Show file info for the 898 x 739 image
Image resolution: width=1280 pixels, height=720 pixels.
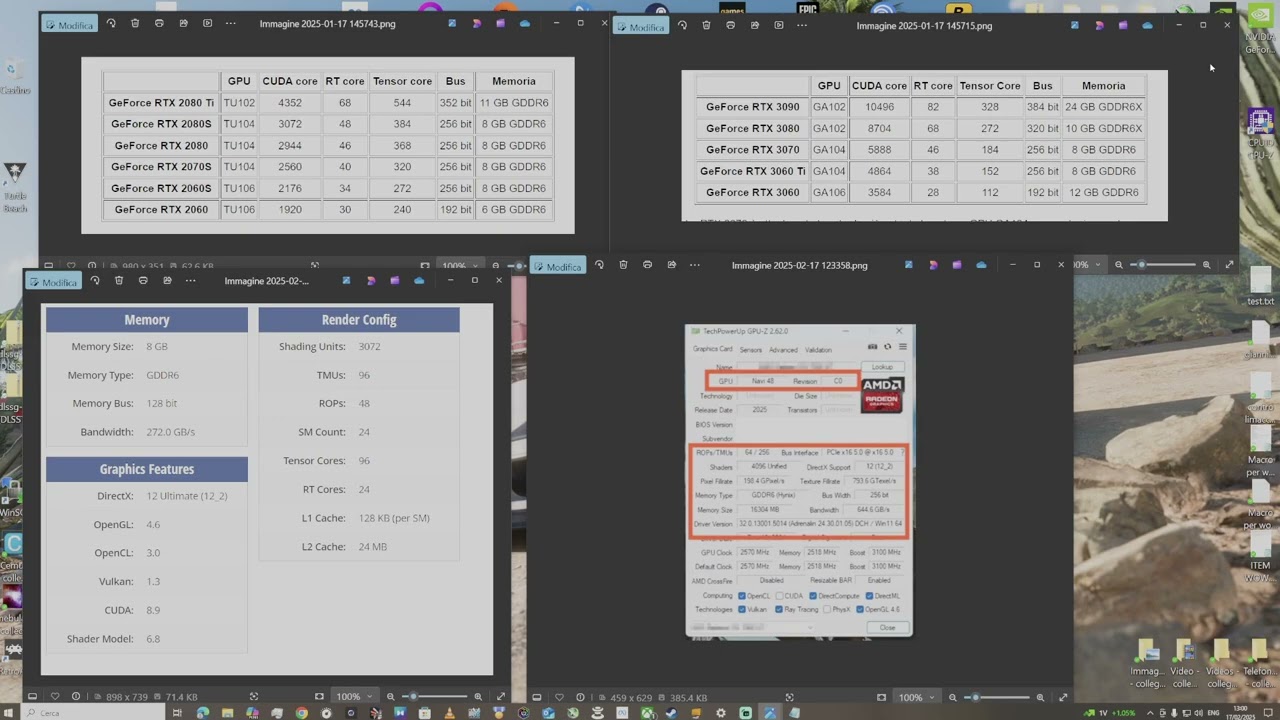coord(76,697)
